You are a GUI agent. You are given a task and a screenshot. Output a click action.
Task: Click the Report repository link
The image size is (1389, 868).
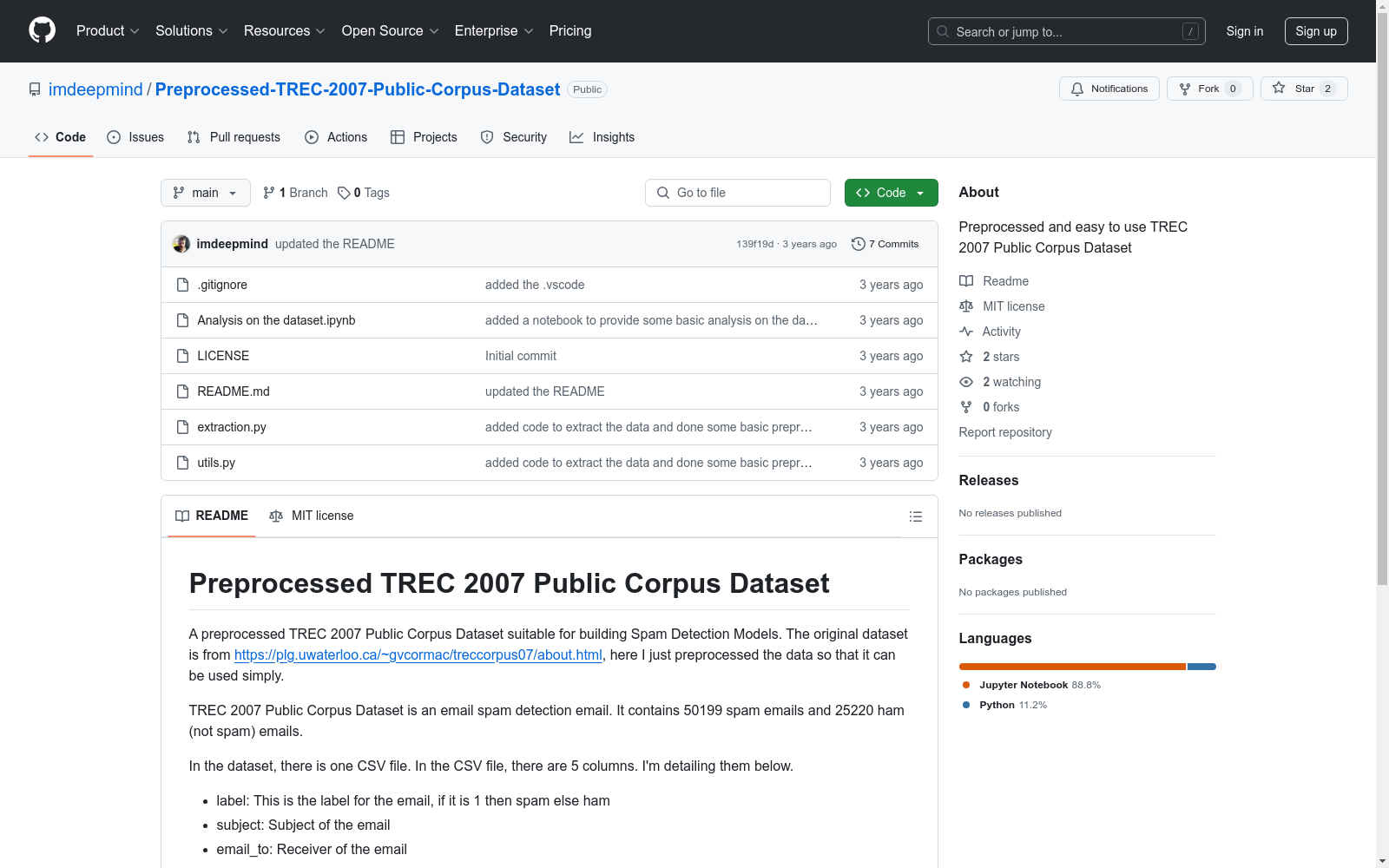[x=1005, y=432]
